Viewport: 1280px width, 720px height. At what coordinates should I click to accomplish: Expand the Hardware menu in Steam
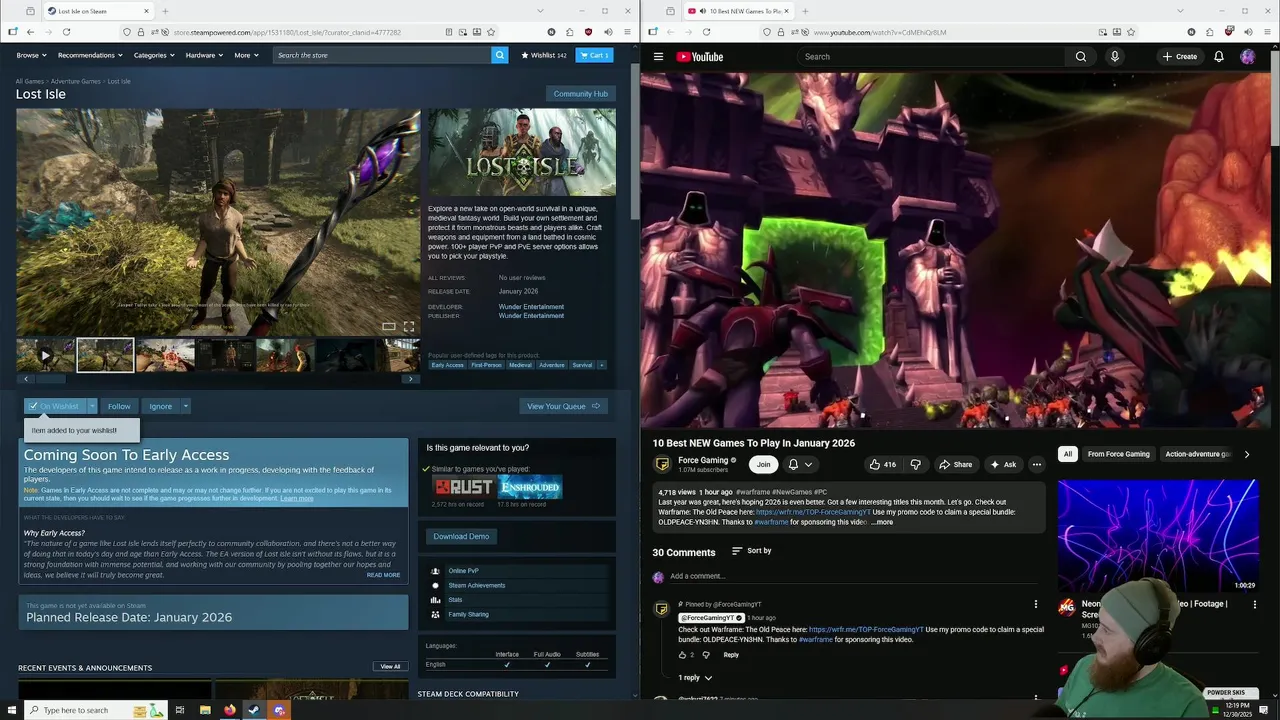click(203, 55)
